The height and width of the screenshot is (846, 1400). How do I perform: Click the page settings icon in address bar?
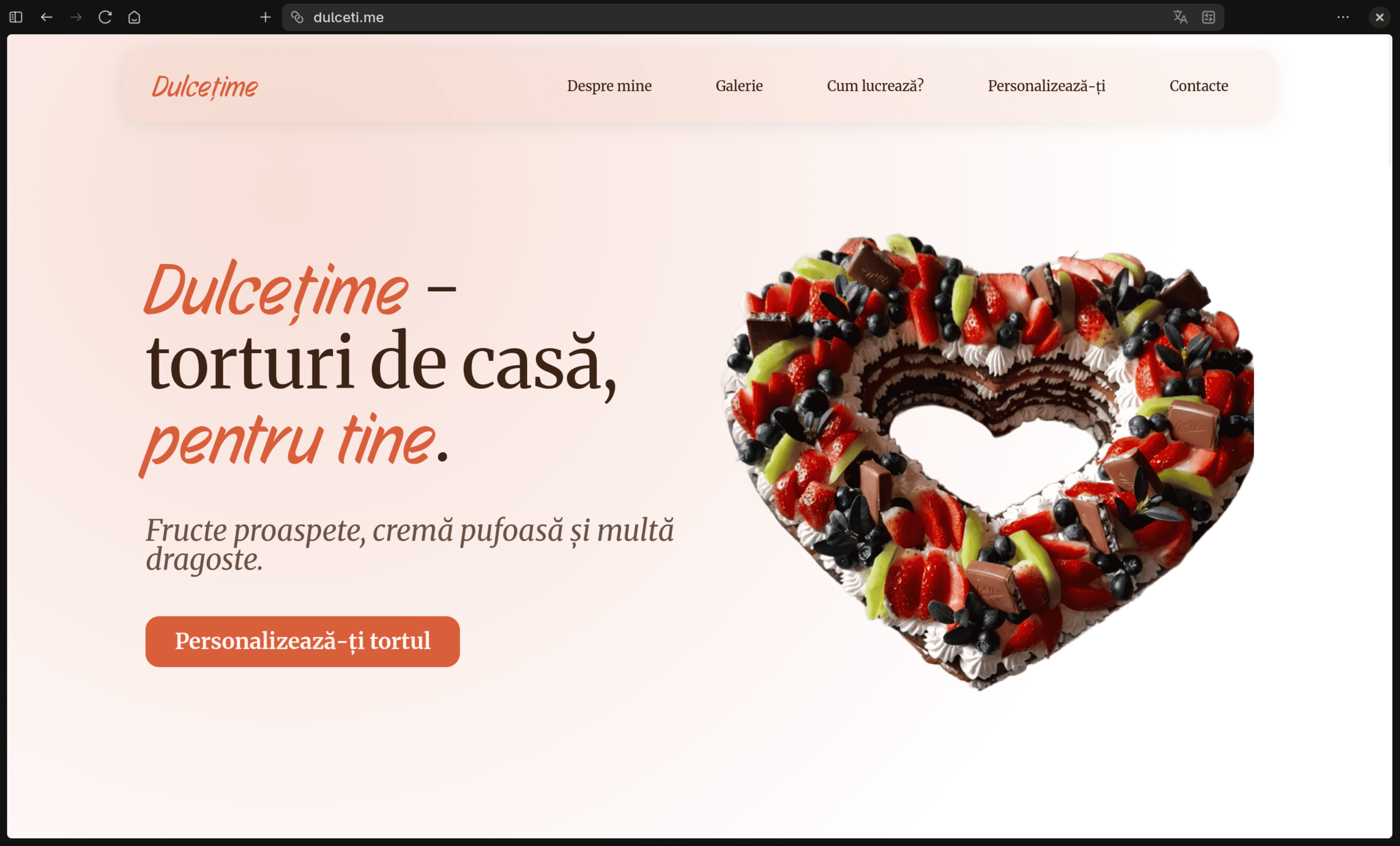pyautogui.click(x=1209, y=17)
